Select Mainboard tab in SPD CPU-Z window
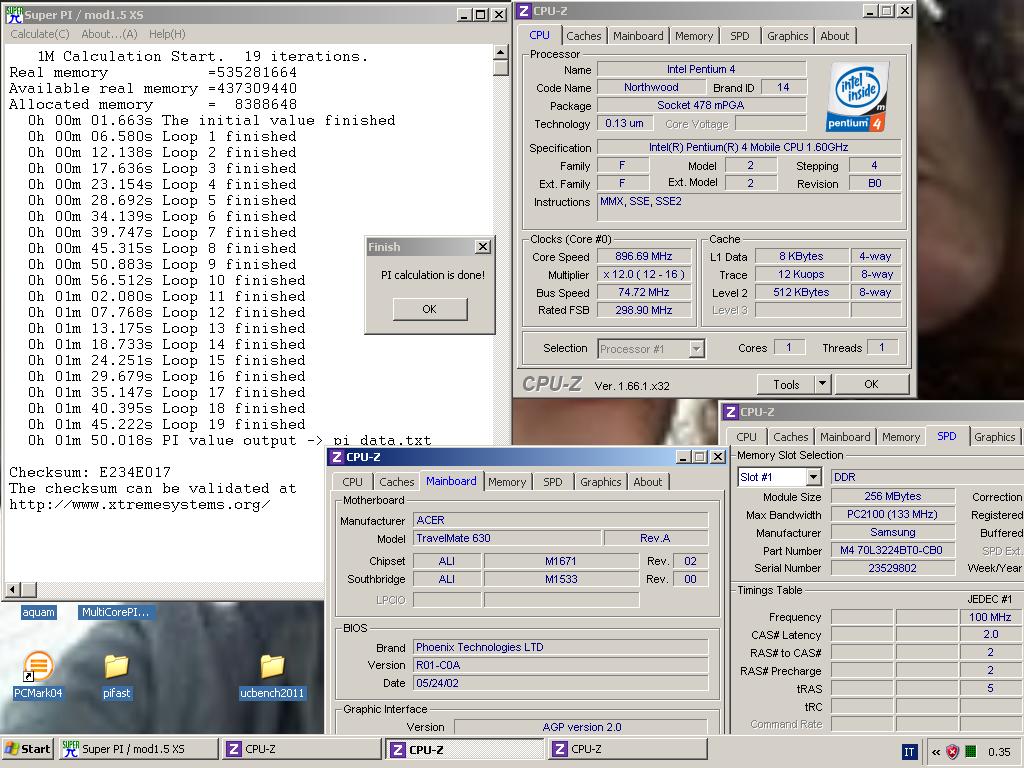The height and width of the screenshot is (768, 1024). pyautogui.click(x=845, y=437)
